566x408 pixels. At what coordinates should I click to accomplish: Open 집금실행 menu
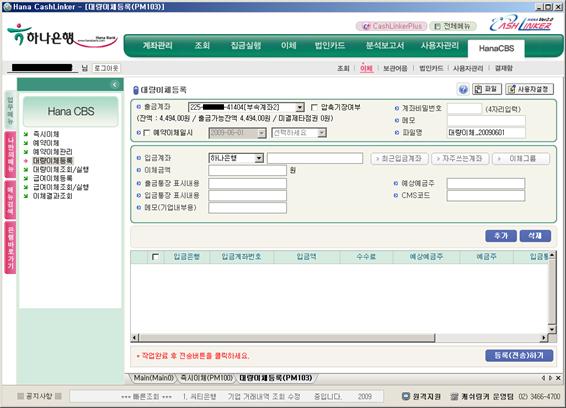point(245,45)
